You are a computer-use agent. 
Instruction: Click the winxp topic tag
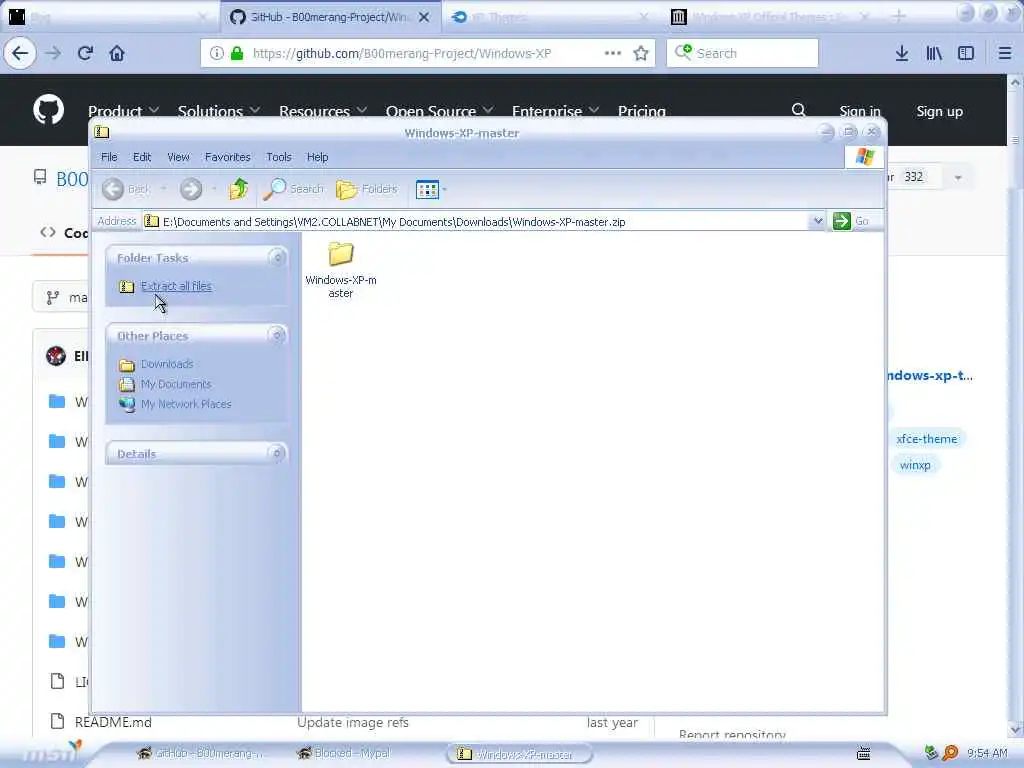click(x=915, y=465)
